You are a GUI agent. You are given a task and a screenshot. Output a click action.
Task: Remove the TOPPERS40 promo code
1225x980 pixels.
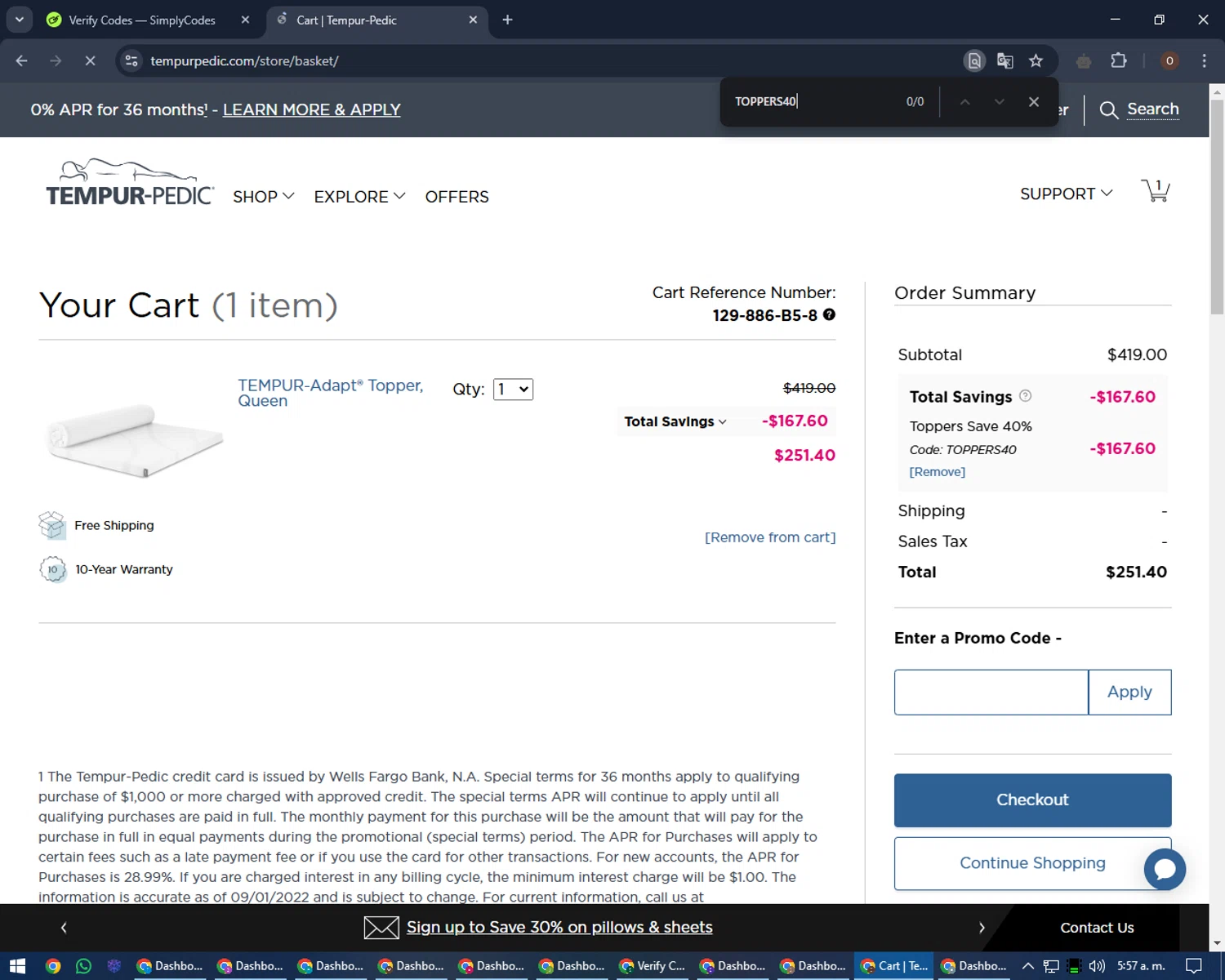[x=937, y=472]
